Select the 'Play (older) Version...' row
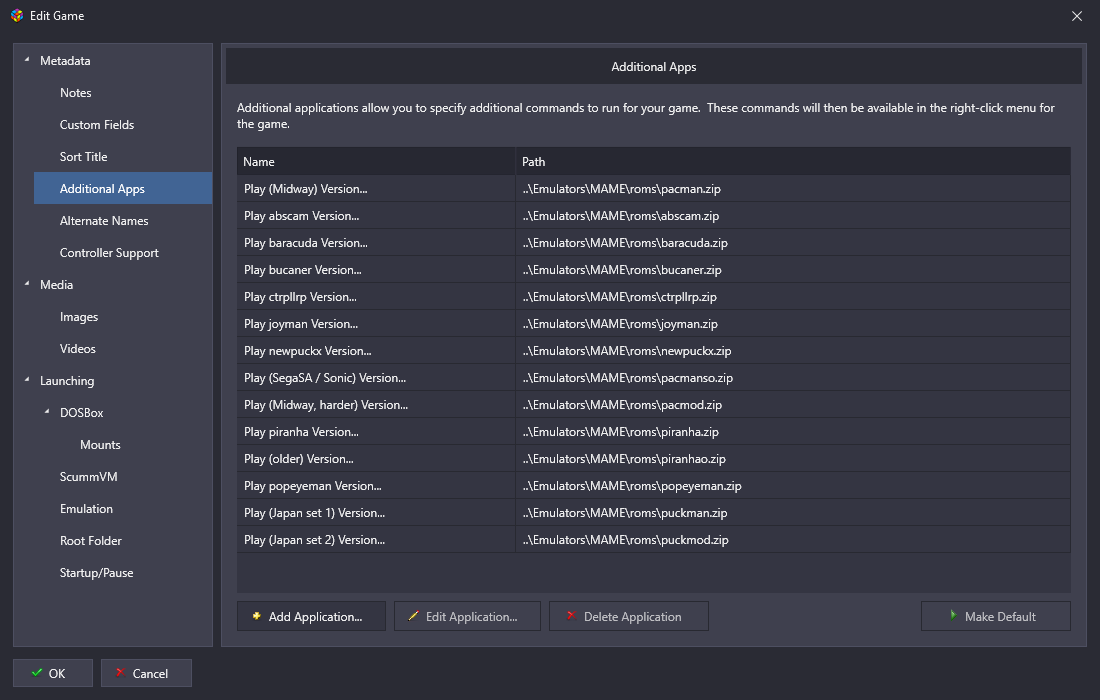This screenshot has width=1100, height=700. pyautogui.click(x=654, y=459)
